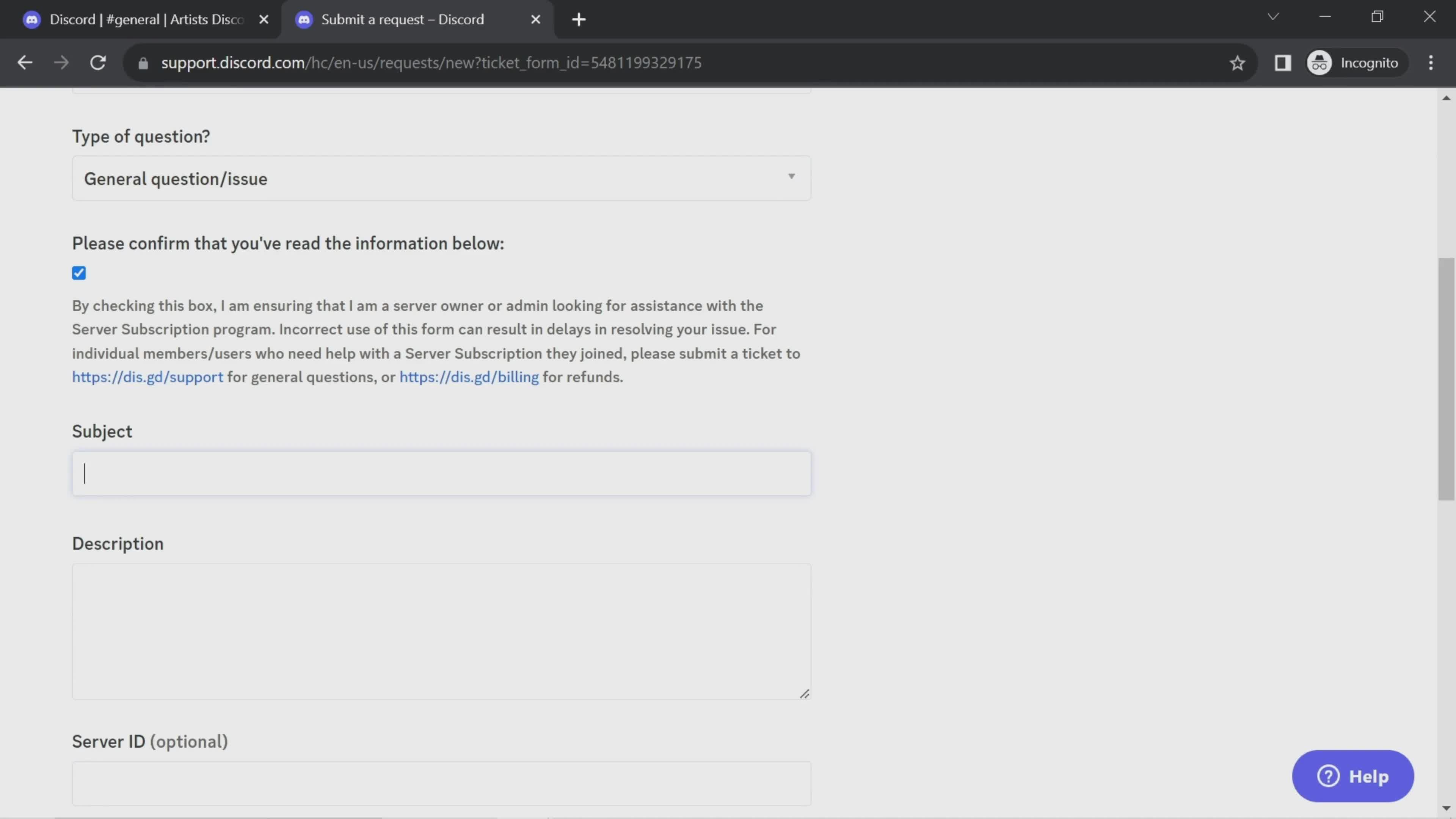Minimize the browser window
This screenshot has width=1456, height=819.
(x=1325, y=17)
